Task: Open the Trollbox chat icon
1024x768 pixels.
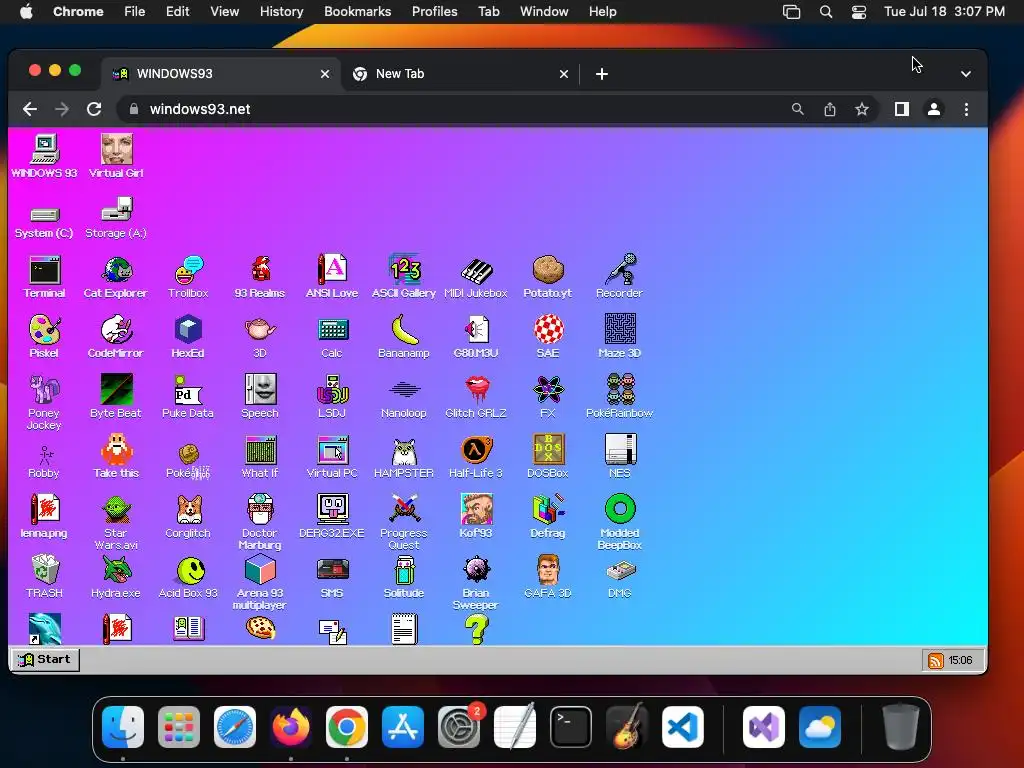Action: coord(188,277)
